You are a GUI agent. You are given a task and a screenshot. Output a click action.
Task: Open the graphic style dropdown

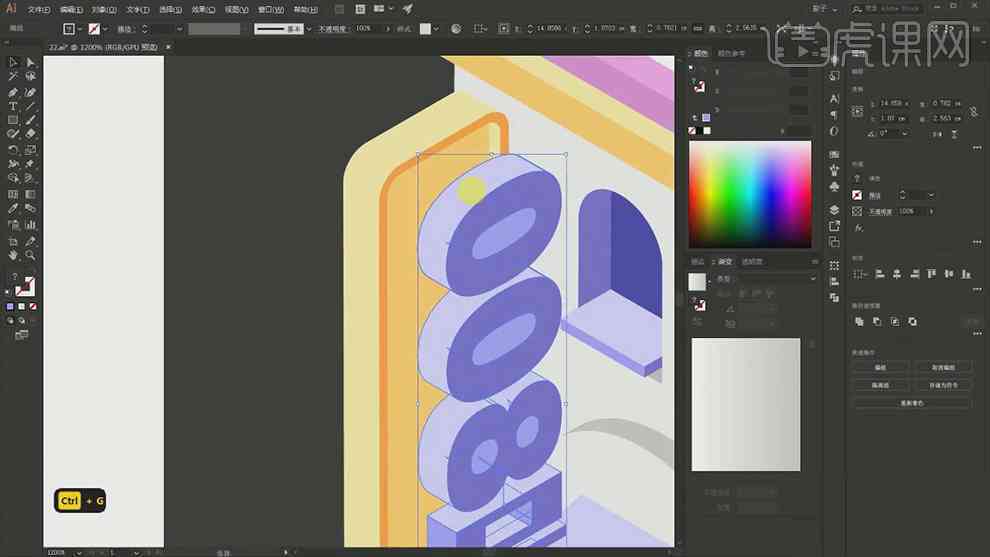436,29
